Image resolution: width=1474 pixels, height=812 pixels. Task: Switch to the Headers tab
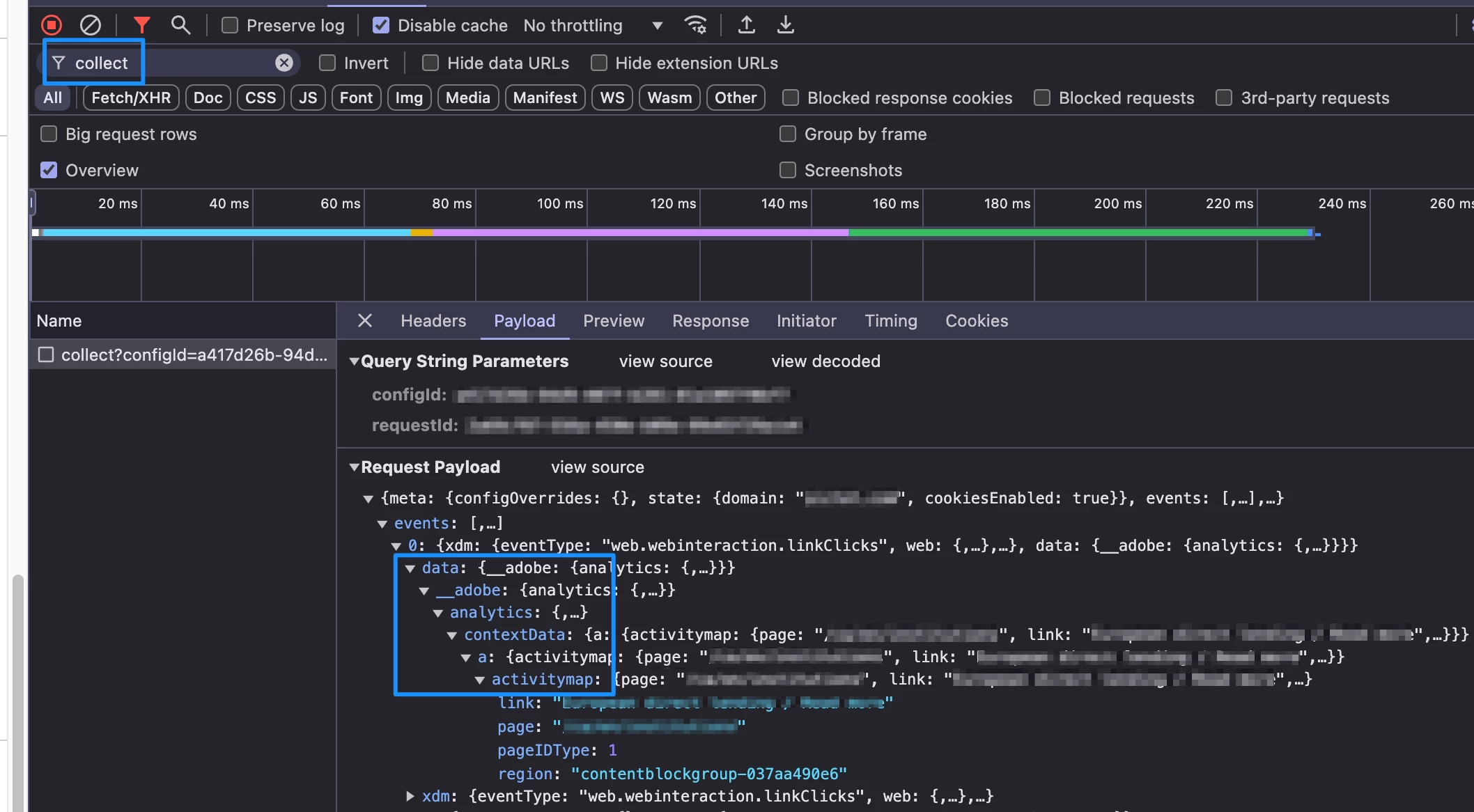[x=433, y=320]
